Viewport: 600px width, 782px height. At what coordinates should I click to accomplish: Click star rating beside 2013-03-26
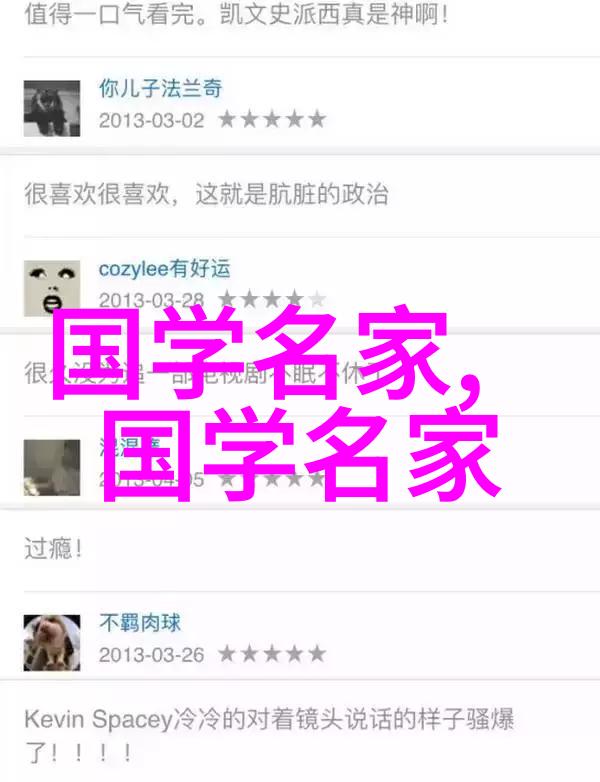tap(272, 653)
